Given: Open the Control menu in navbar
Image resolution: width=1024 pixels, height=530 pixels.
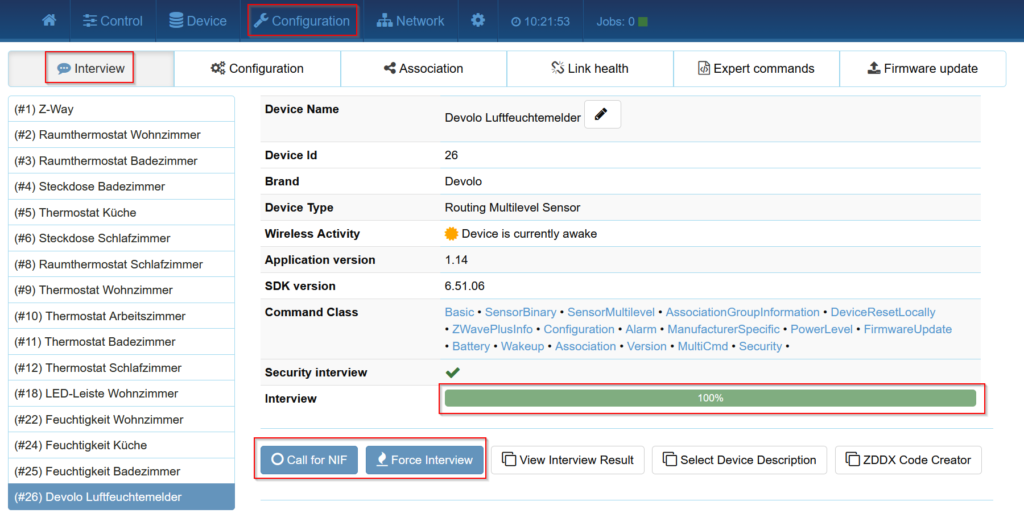Looking at the screenshot, I should click(112, 20).
